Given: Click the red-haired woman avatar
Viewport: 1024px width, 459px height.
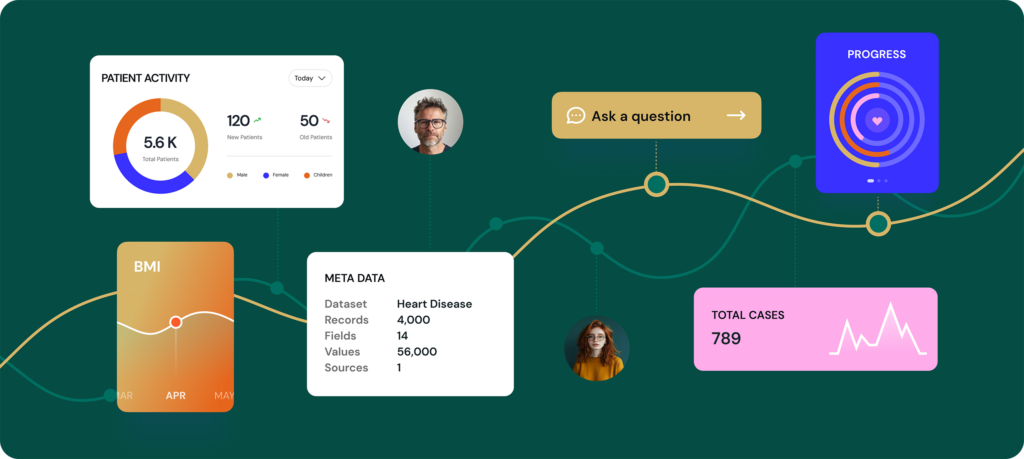Looking at the screenshot, I should [x=596, y=349].
